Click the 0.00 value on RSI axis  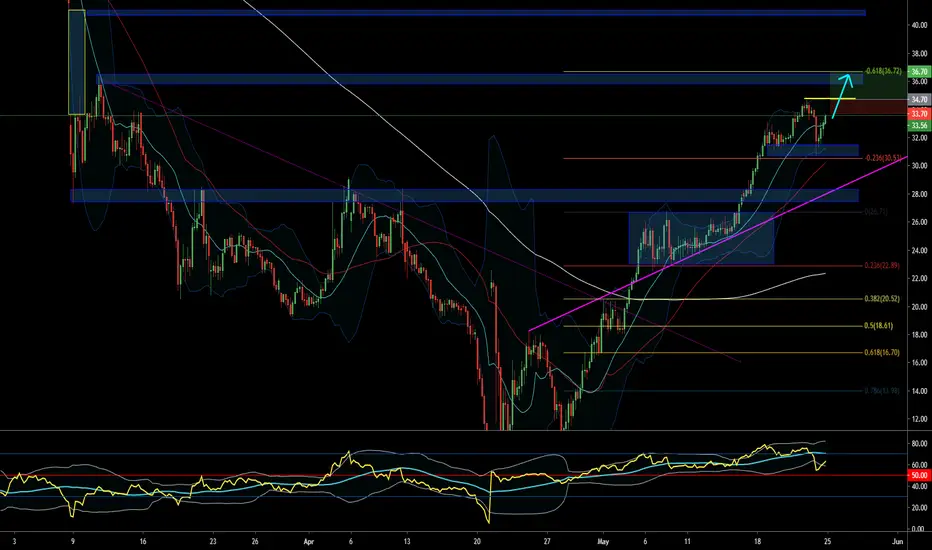pos(920,529)
